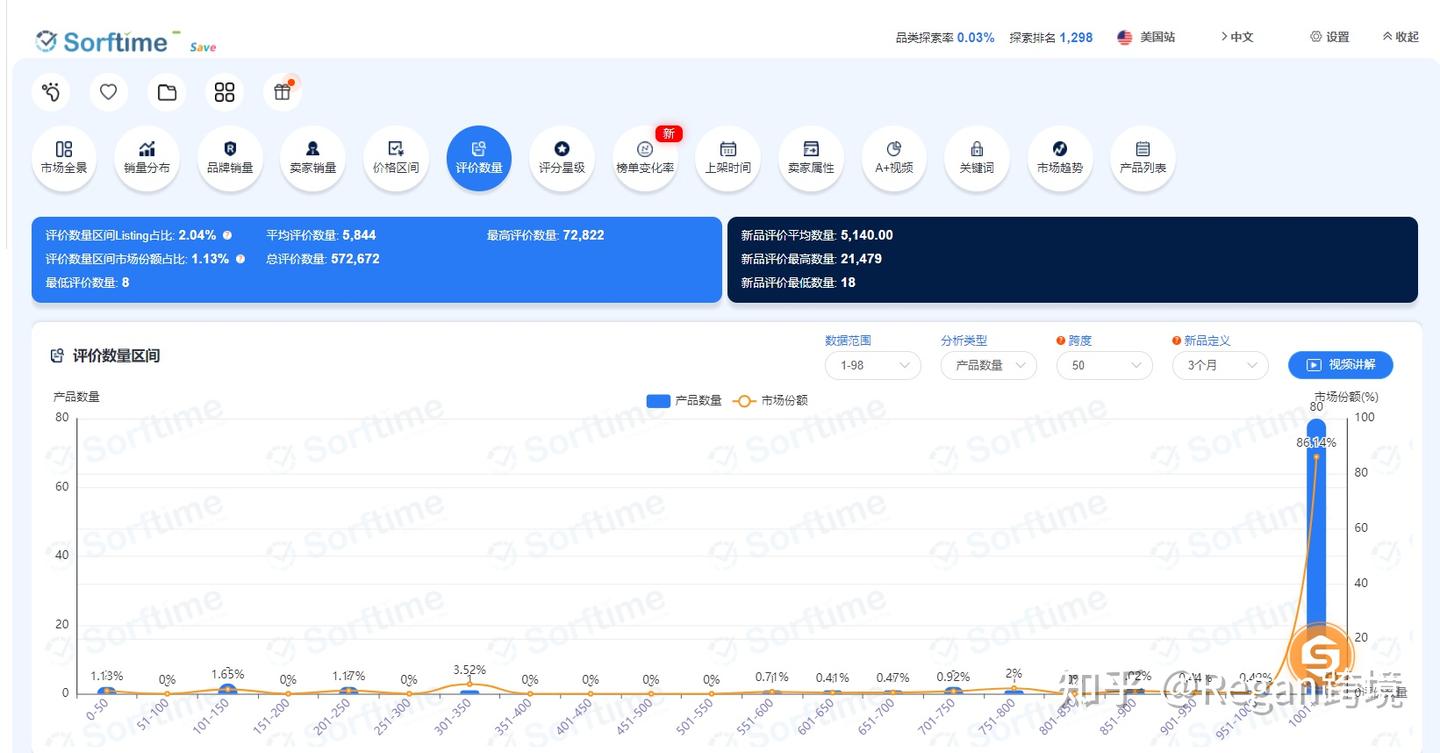Open the 数据范围 dropdown showing 1-98
This screenshot has height=753, width=1440.
(x=873, y=366)
